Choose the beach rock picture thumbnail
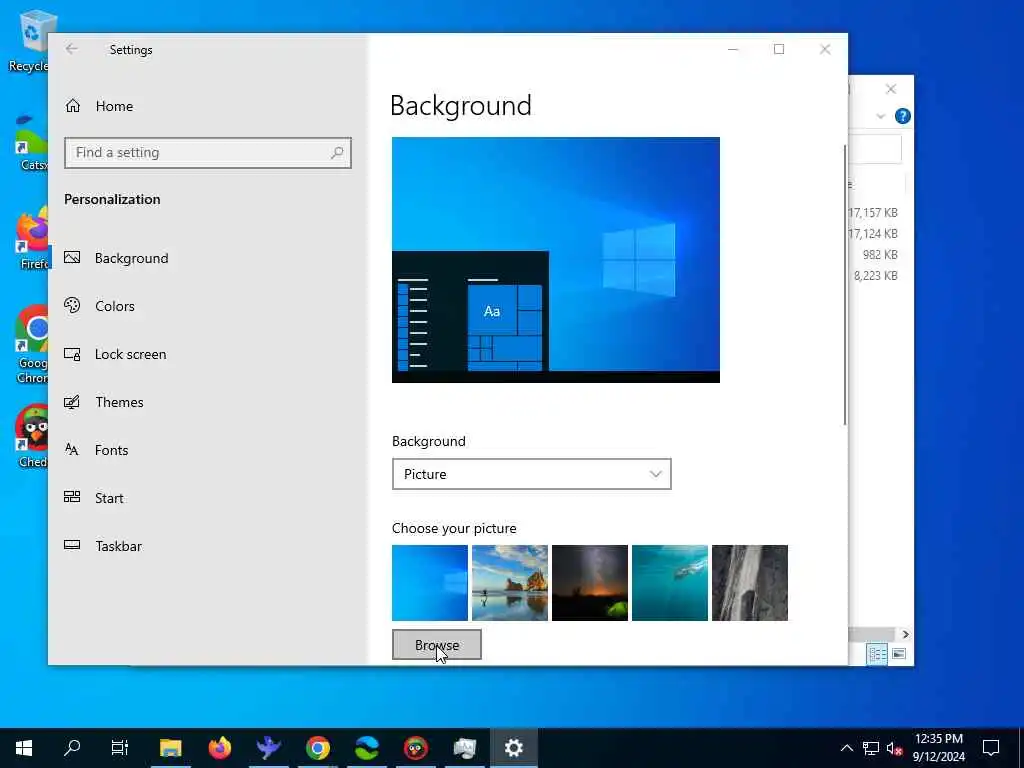 tap(509, 583)
